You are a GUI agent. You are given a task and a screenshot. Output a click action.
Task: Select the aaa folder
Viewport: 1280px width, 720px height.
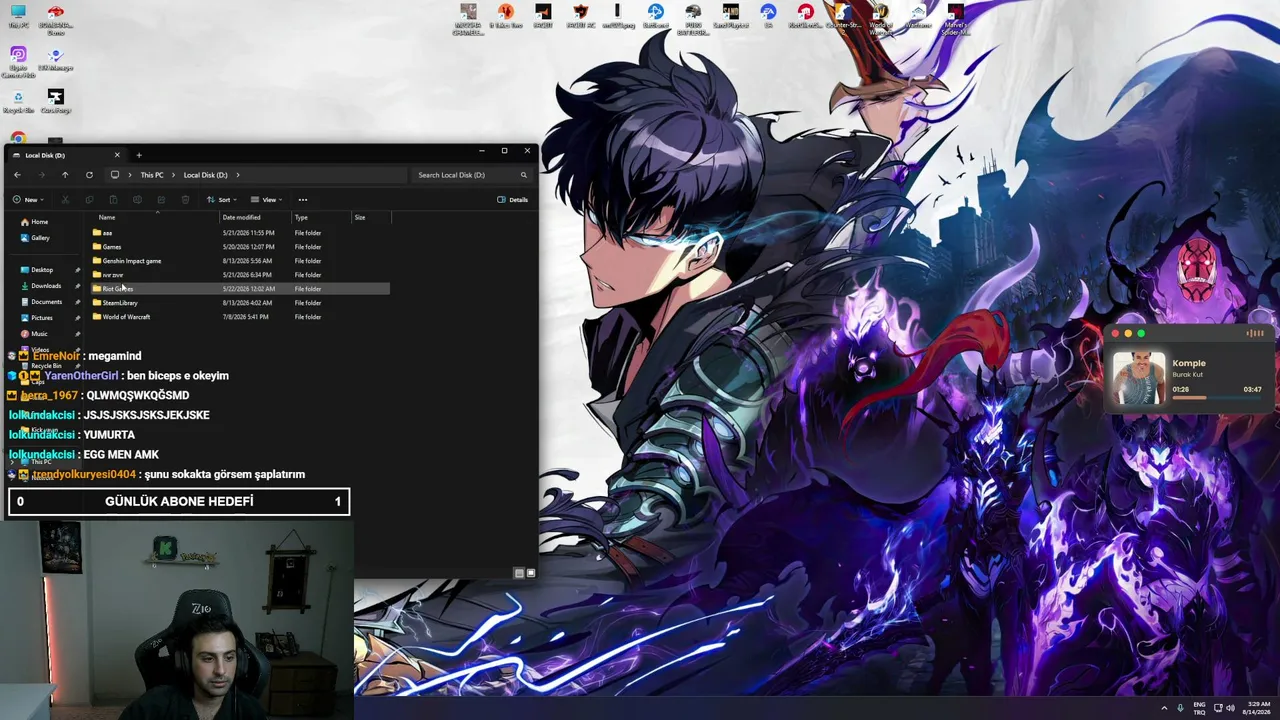(x=240, y=233)
